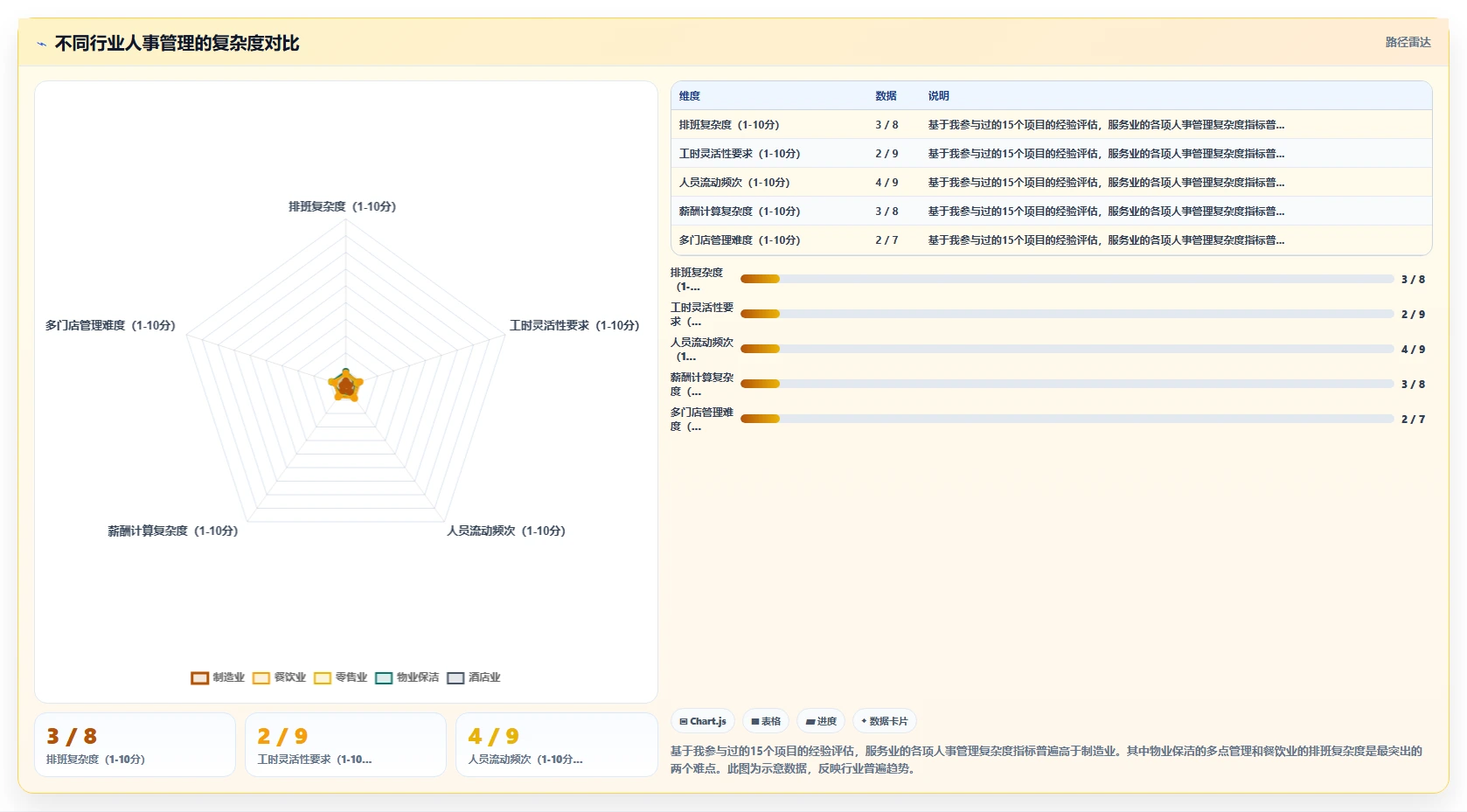Click the 说明 column header
This screenshot has width=1467, height=812.
tap(938, 96)
